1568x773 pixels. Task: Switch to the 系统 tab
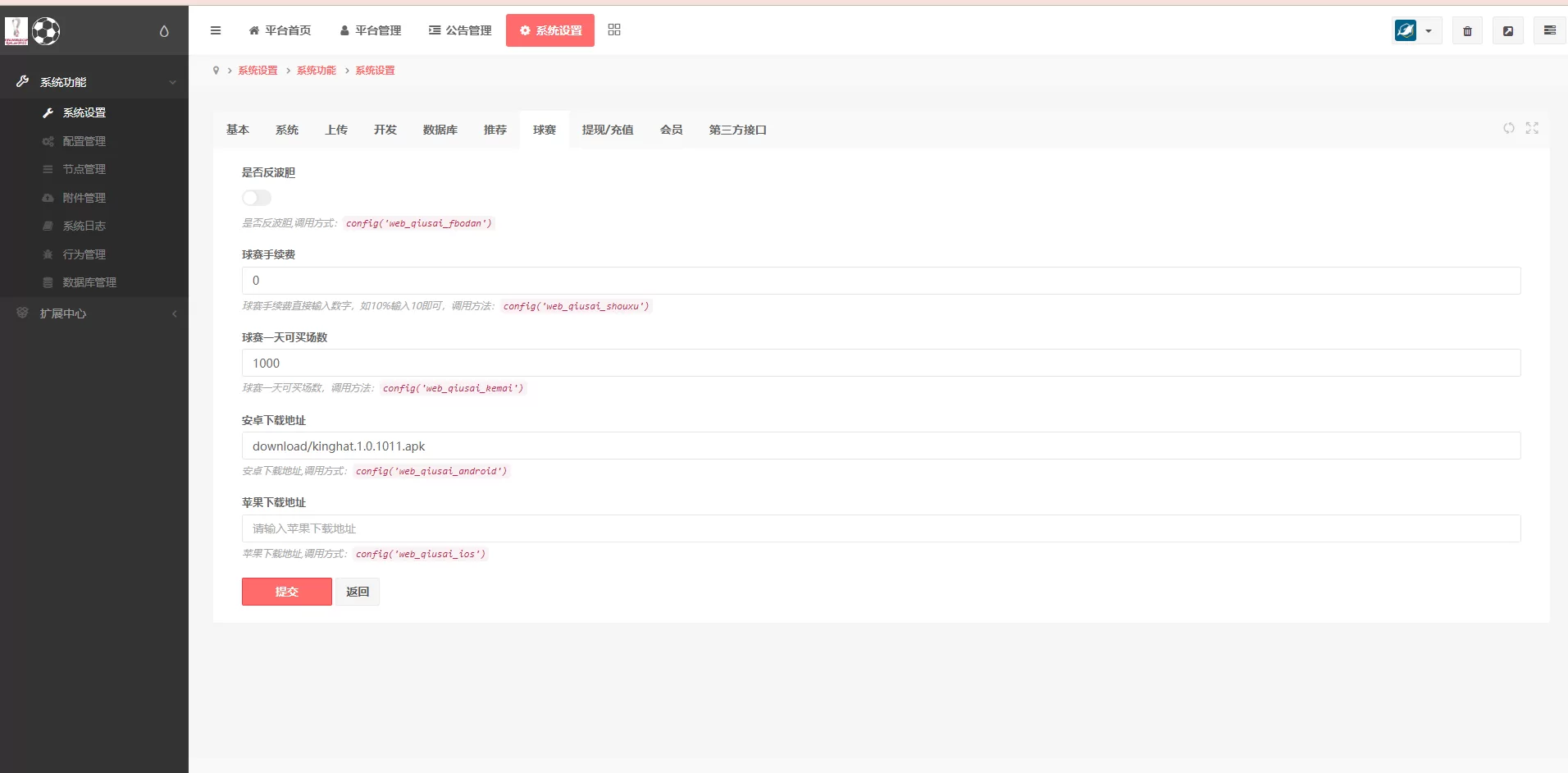[287, 130]
